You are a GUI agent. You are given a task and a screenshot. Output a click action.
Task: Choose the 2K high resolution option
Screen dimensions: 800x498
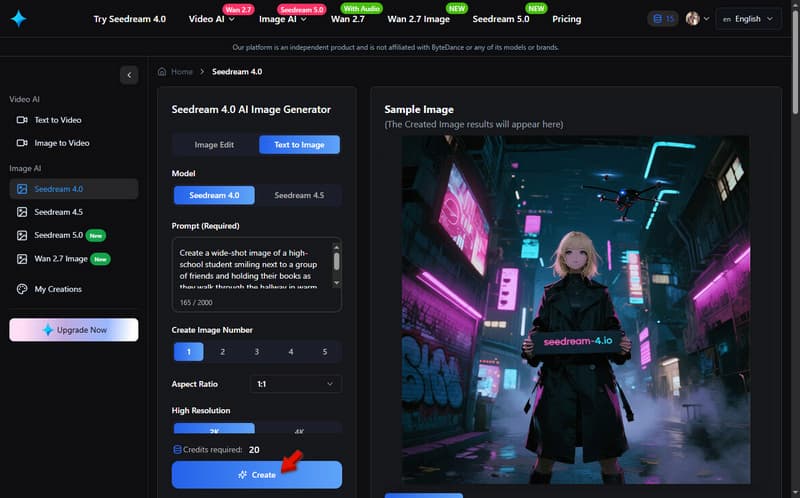pos(214,429)
